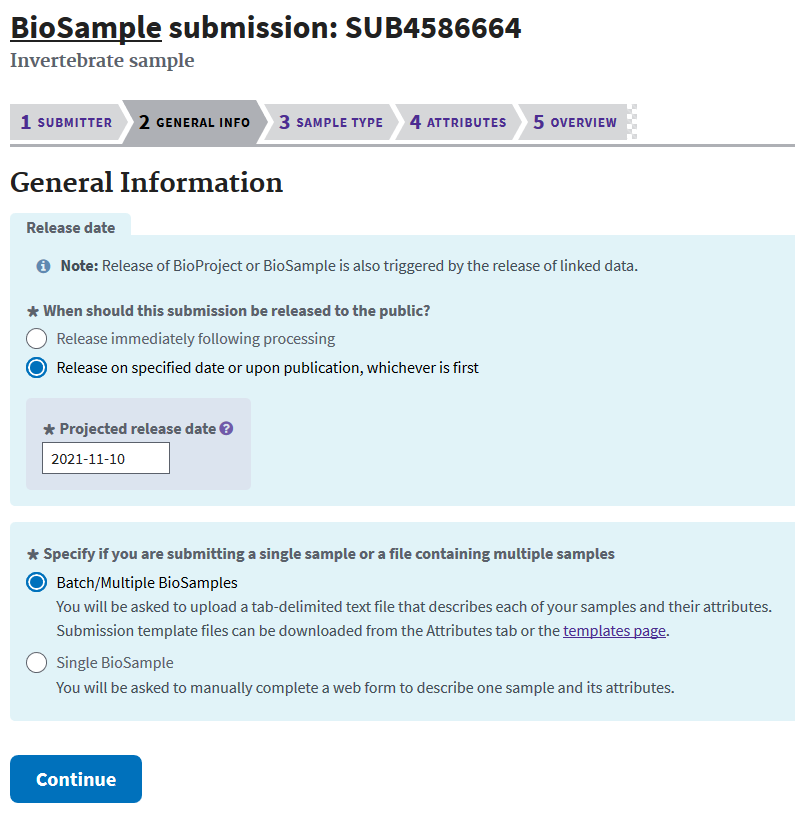Click the release timing question asterisk
The height and width of the screenshot is (816, 795).
pos(33,312)
